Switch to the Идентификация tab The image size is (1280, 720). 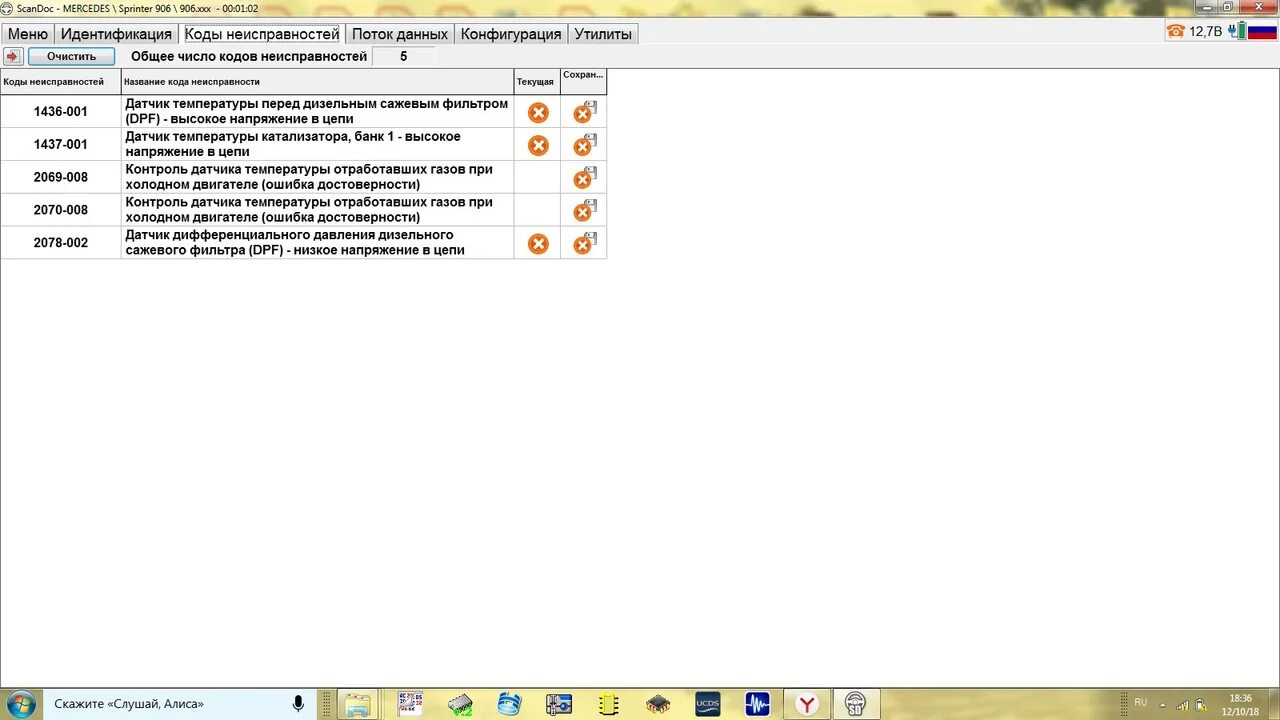pos(116,34)
